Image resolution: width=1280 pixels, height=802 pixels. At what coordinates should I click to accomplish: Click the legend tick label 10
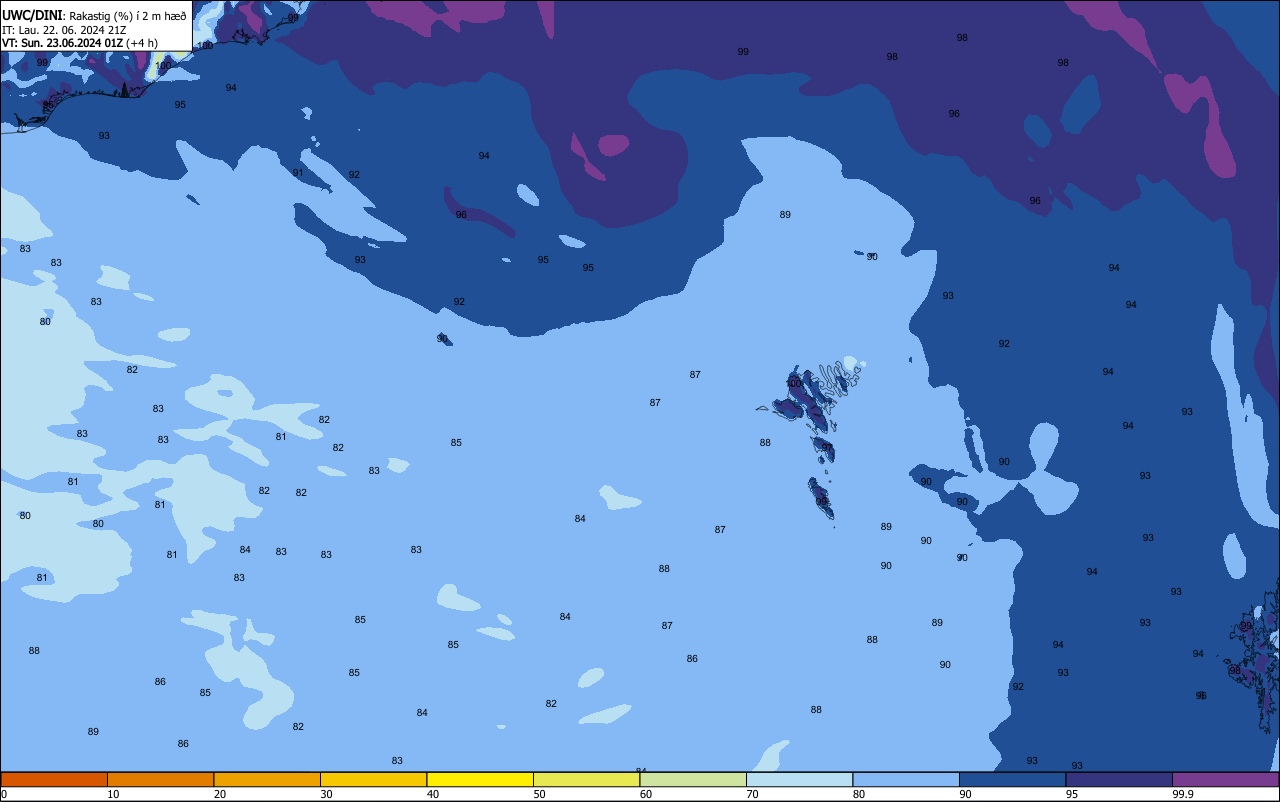(113, 794)
